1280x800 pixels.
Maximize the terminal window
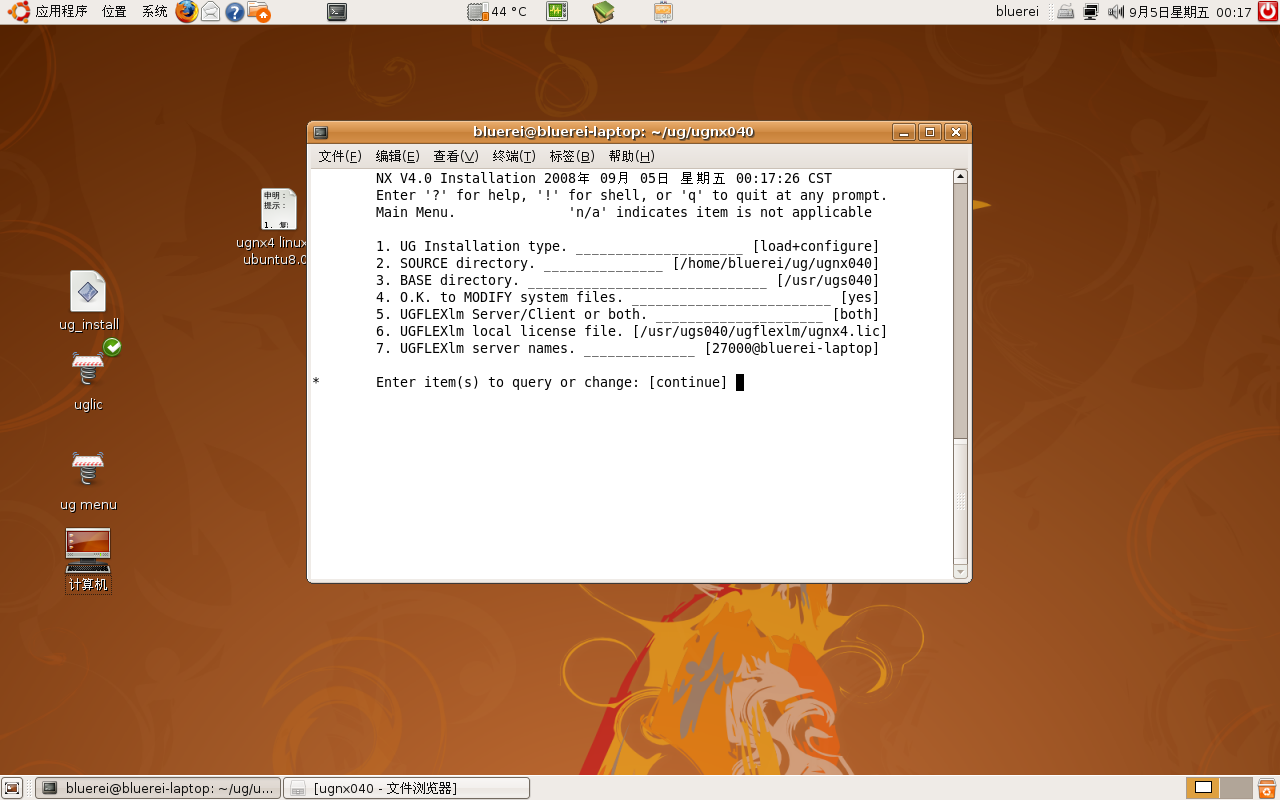(x=930, y=132)
